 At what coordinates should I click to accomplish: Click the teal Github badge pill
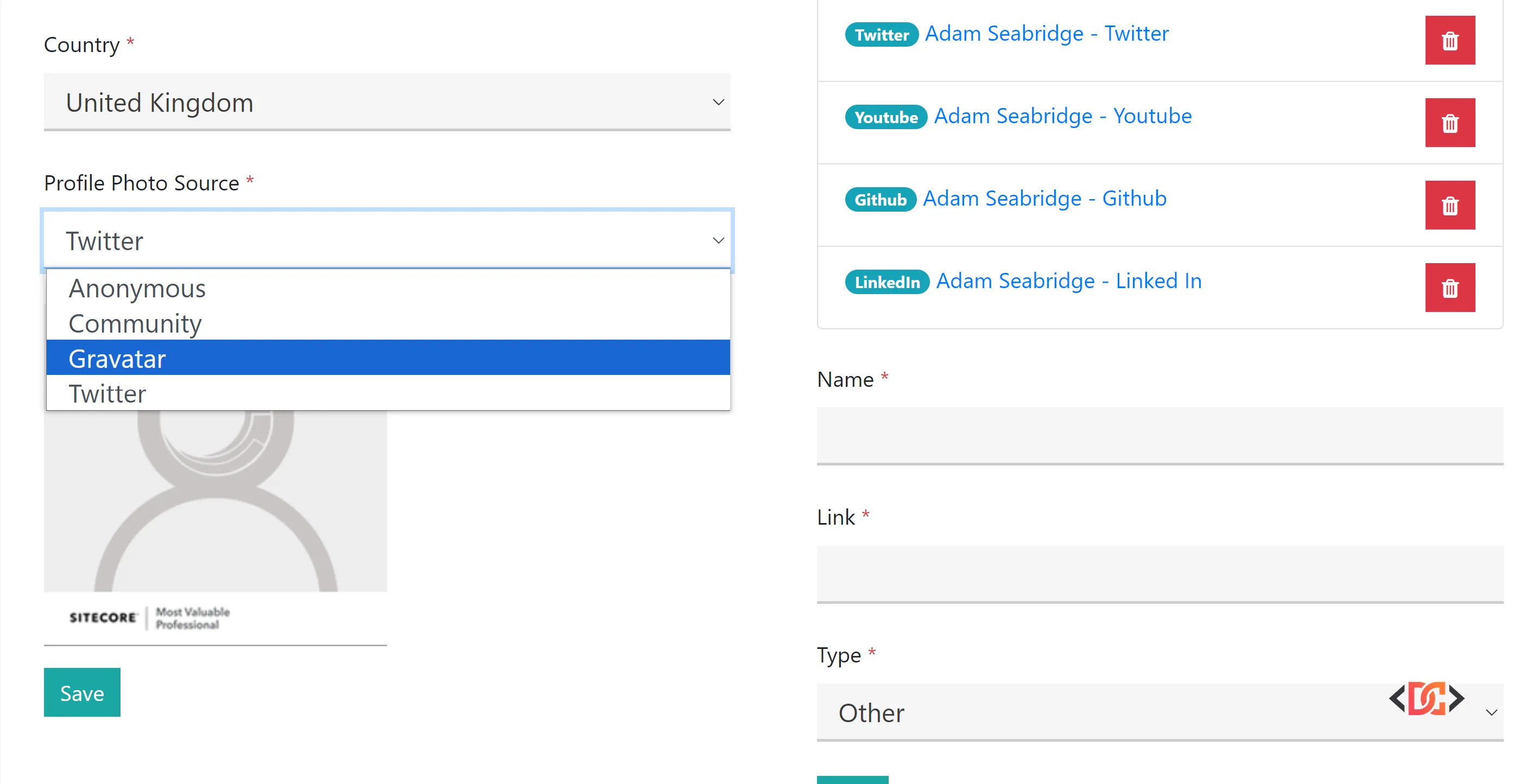click(x=881, y=200)
